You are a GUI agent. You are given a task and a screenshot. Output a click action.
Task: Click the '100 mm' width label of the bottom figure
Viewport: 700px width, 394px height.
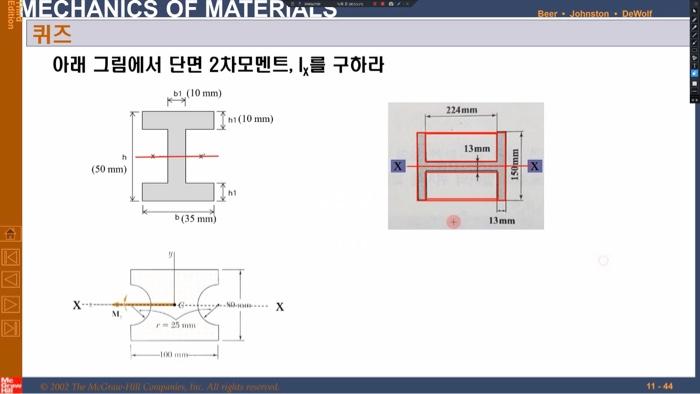(x=173, y=355)
